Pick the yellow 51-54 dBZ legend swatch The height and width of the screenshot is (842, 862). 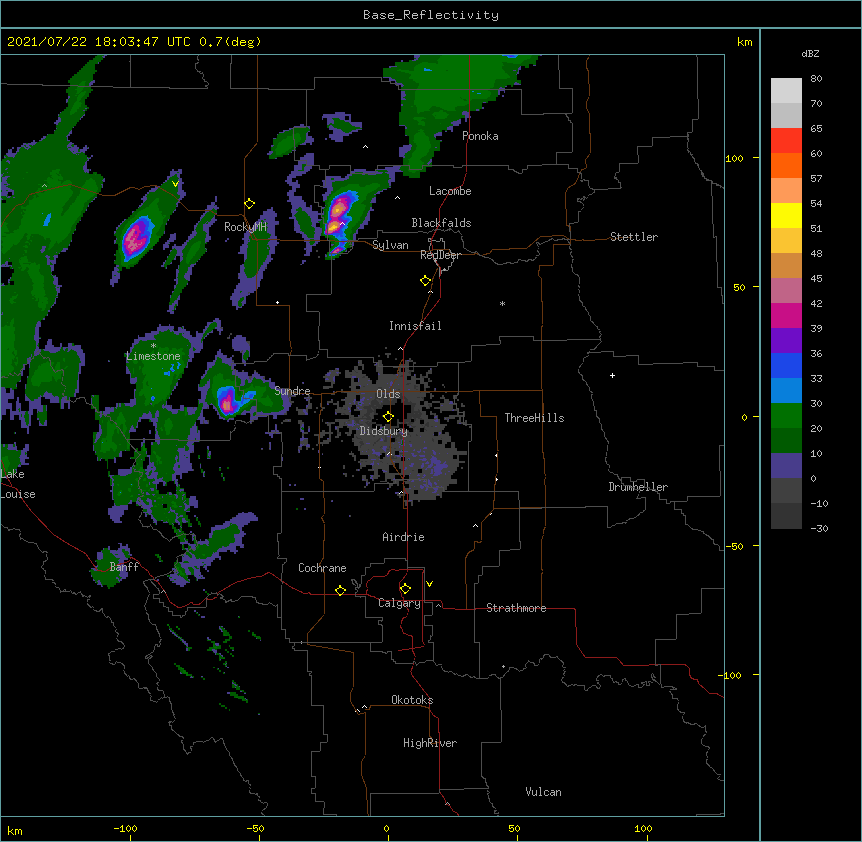(x=786, y=215)
